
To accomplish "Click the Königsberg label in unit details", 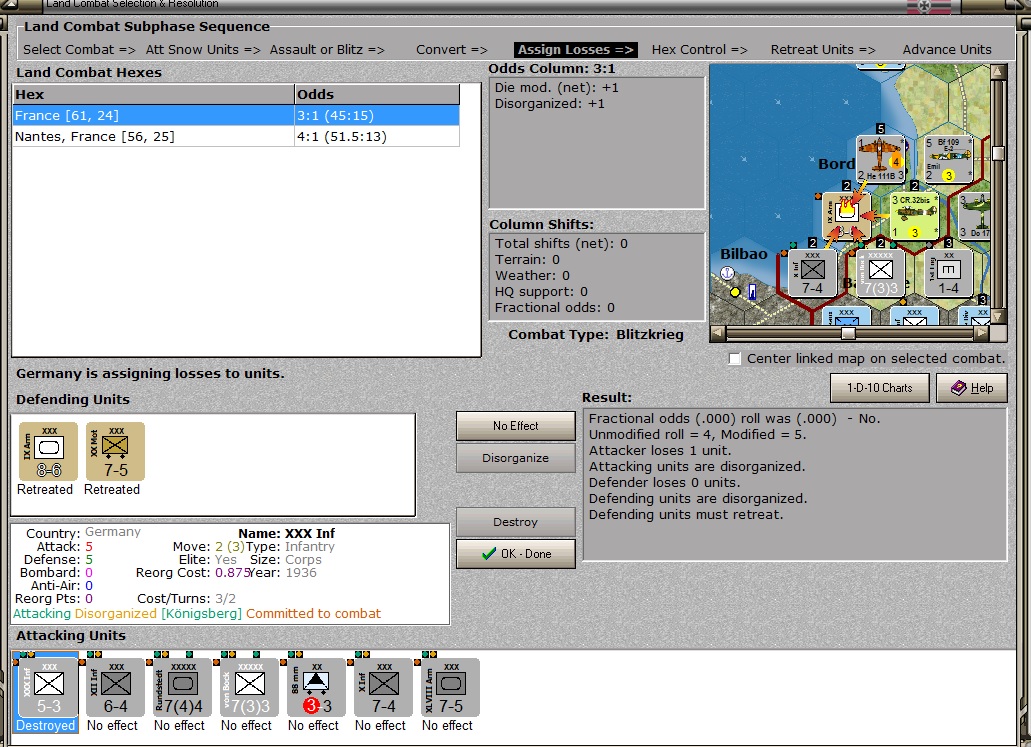I will 202,614.
